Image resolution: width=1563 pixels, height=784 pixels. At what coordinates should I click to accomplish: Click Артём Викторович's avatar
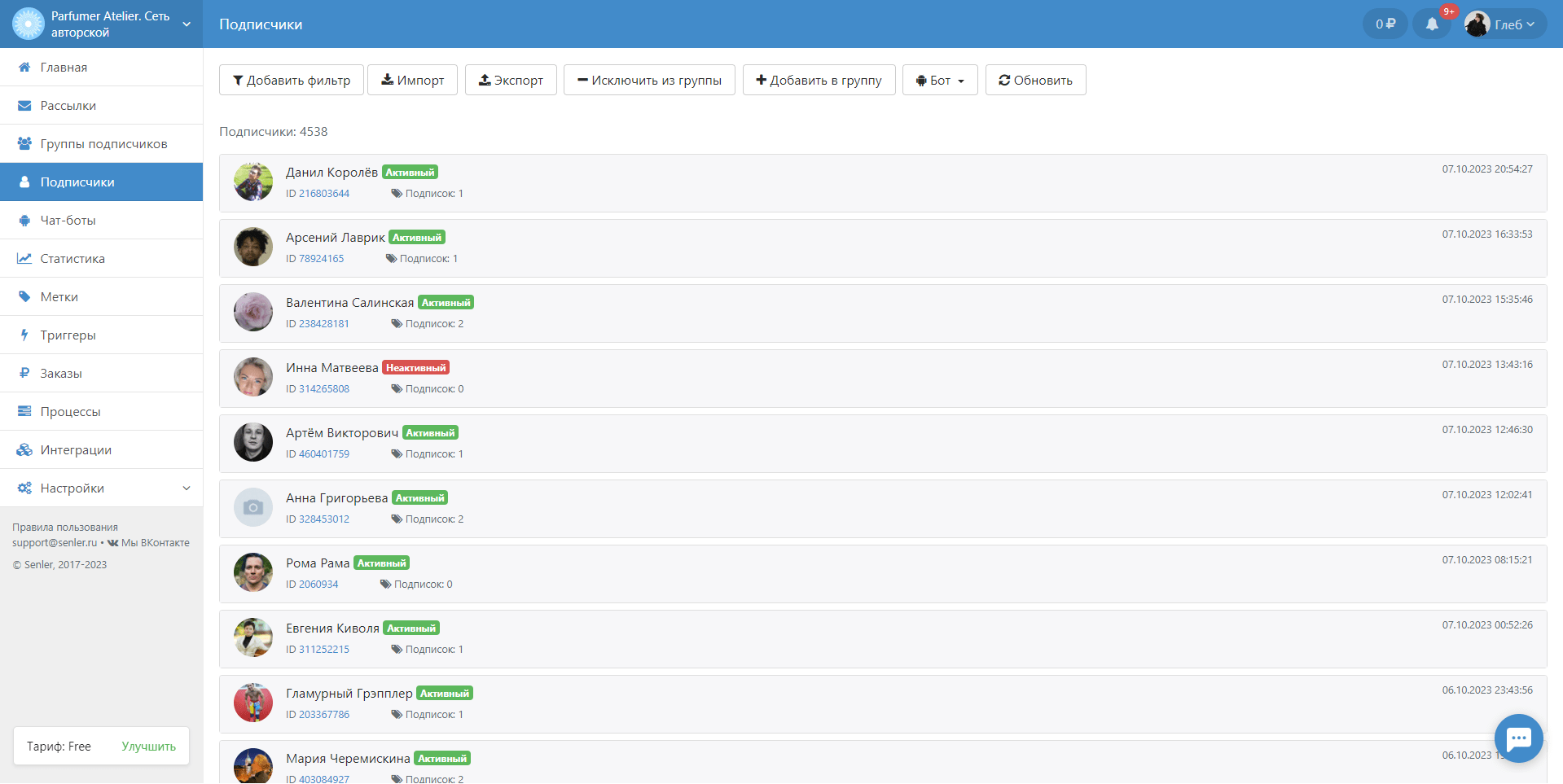click(253, 442)
